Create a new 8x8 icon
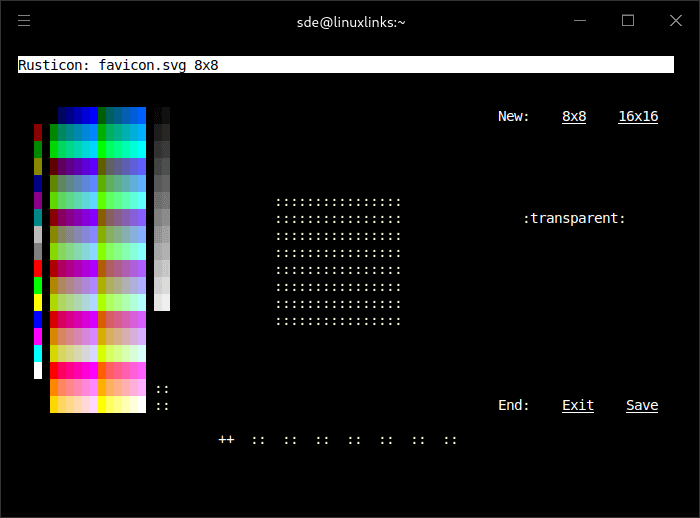 coord(574,117)
